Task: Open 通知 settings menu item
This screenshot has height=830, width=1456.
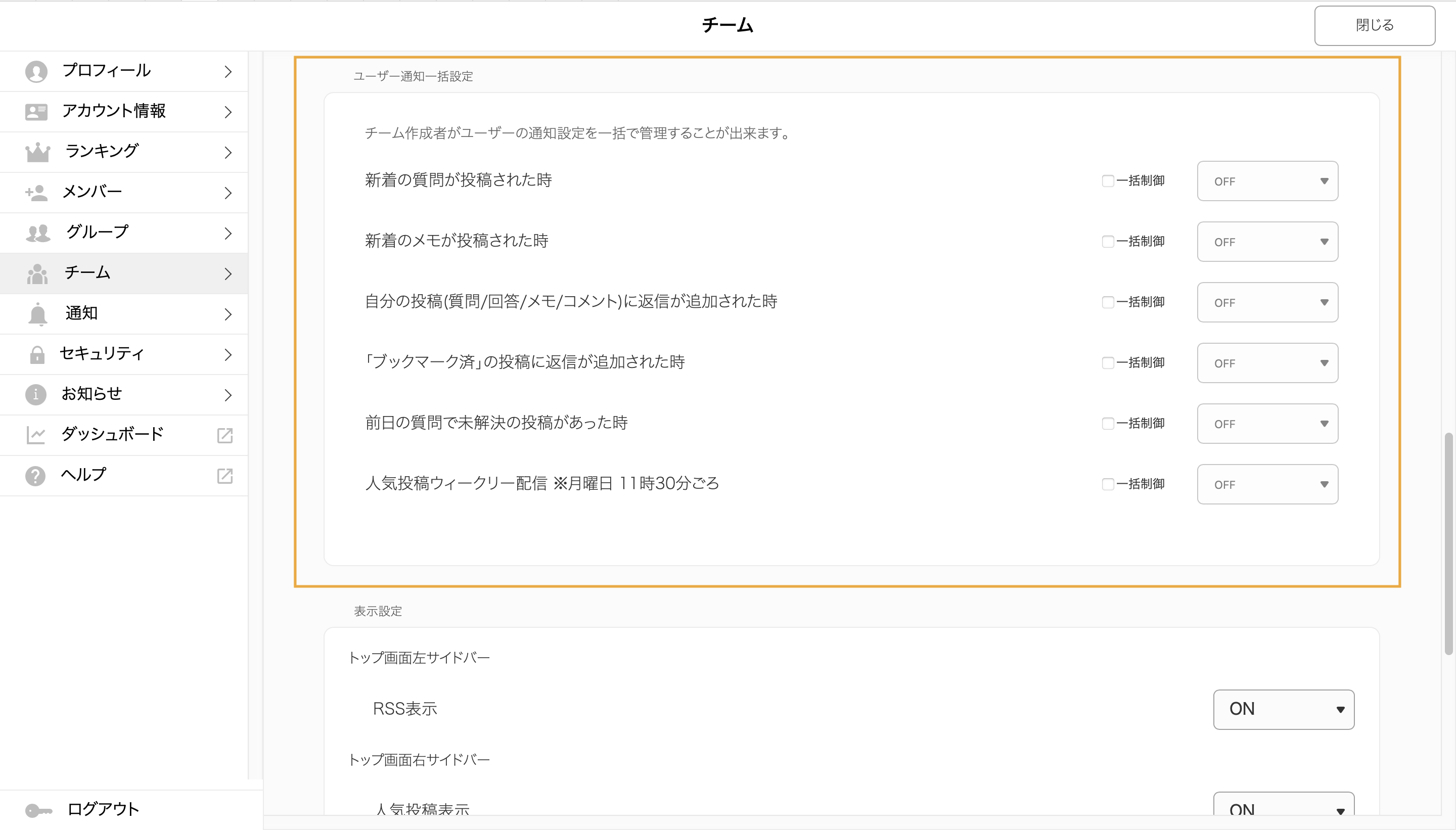Action: pyautogui.click(x=124, y=314)
